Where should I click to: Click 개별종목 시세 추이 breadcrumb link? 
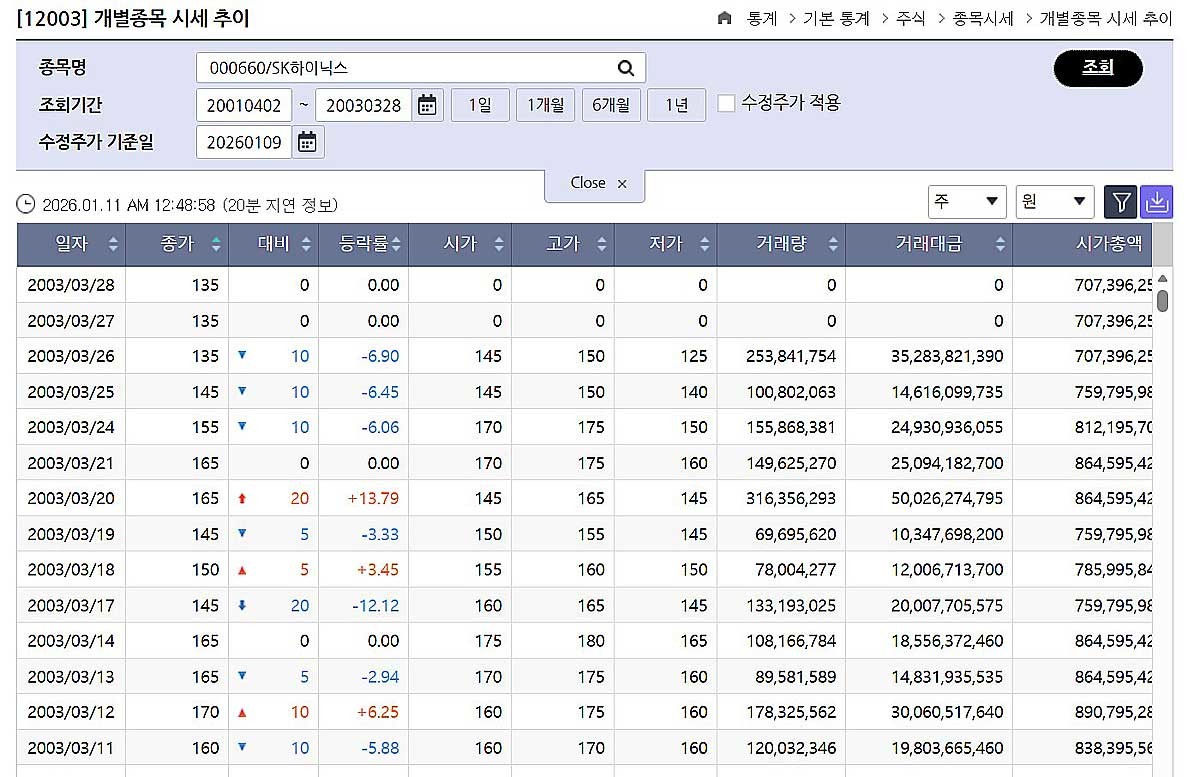(x=1106, y=18)
